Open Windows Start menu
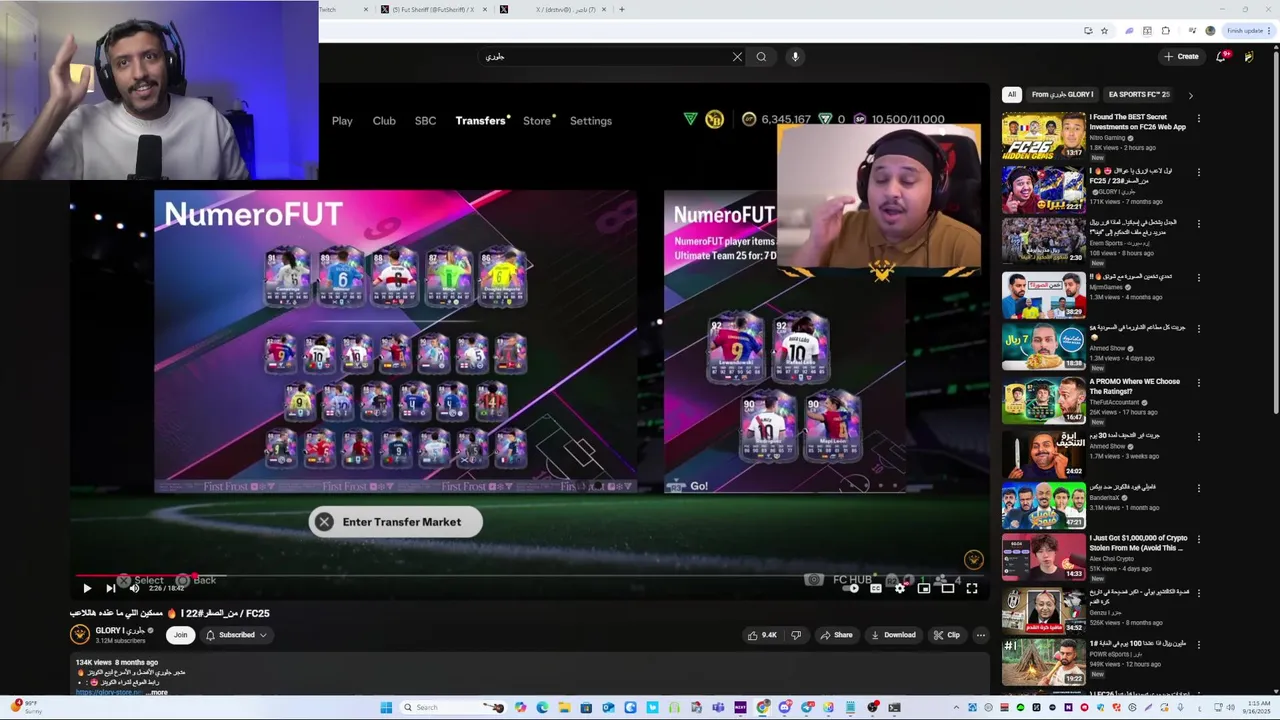Image resolution: width=1280 pixels, height=720 pixels. (386, 708)
